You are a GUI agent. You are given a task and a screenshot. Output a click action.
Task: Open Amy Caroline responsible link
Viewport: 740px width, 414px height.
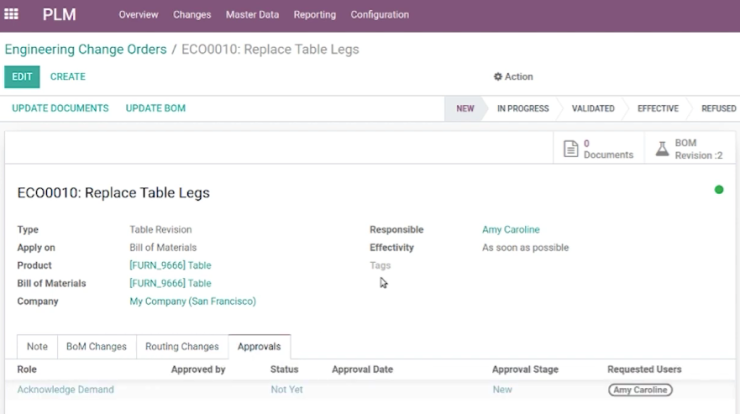pyautogui.click(x=511, y=229)
